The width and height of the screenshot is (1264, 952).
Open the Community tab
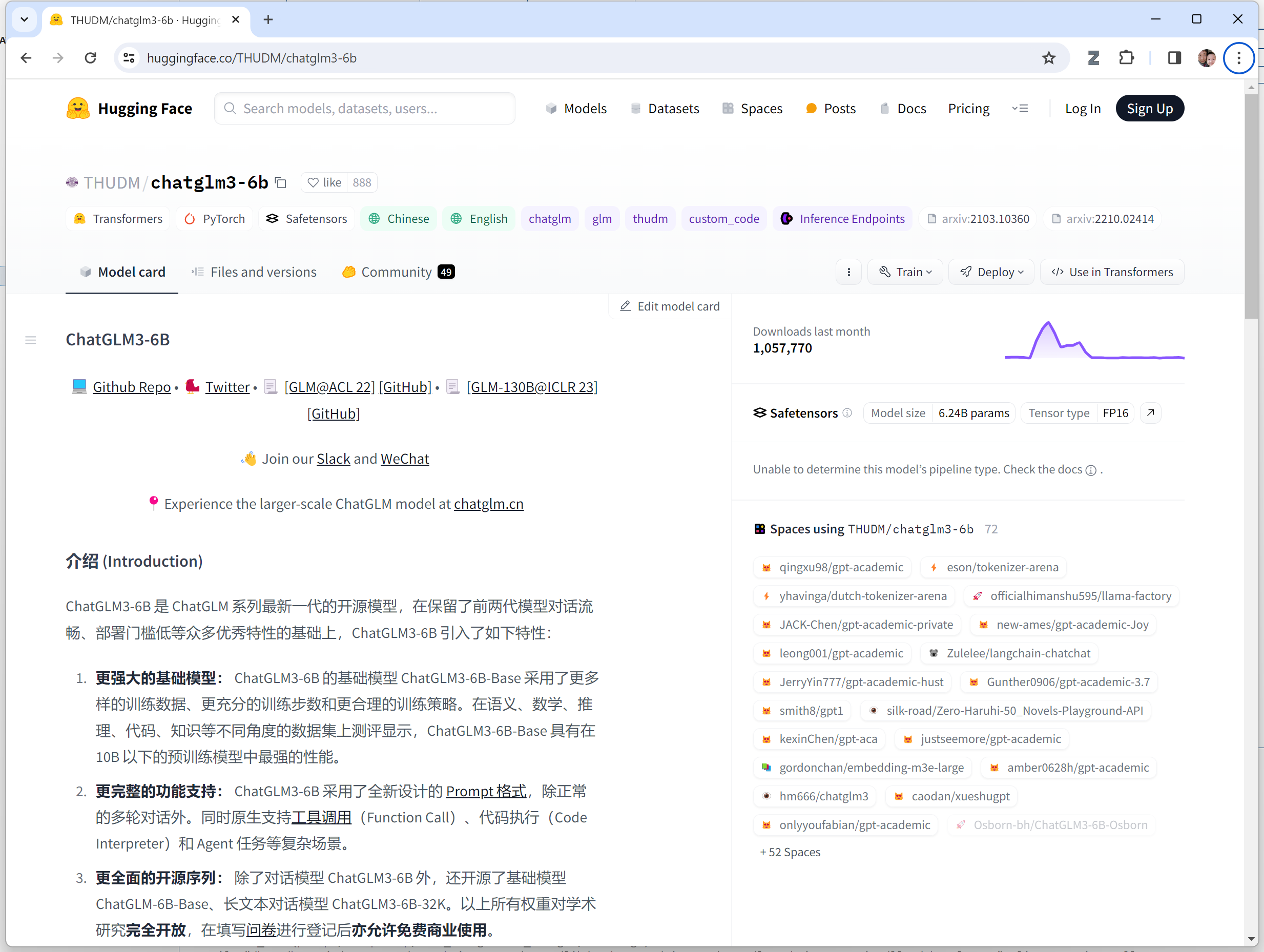point(398,272)
